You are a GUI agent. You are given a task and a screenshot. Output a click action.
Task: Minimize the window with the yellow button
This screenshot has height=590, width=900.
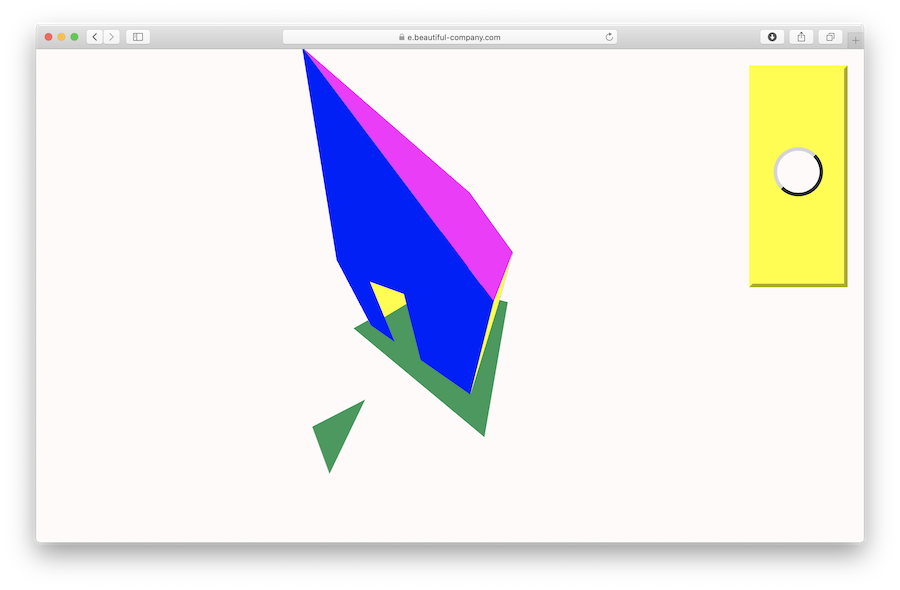[x=61, y=37]
